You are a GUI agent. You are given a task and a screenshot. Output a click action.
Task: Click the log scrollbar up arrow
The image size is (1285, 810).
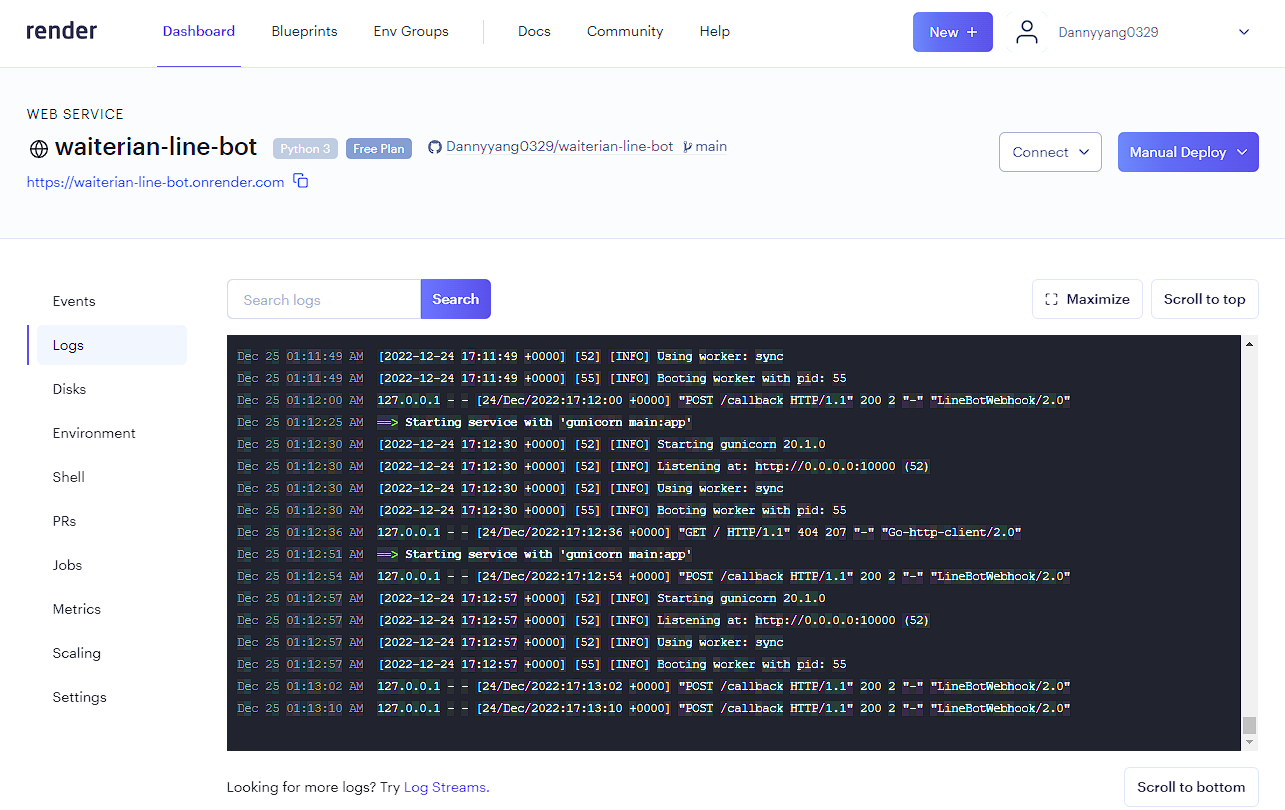[1249, 343]
